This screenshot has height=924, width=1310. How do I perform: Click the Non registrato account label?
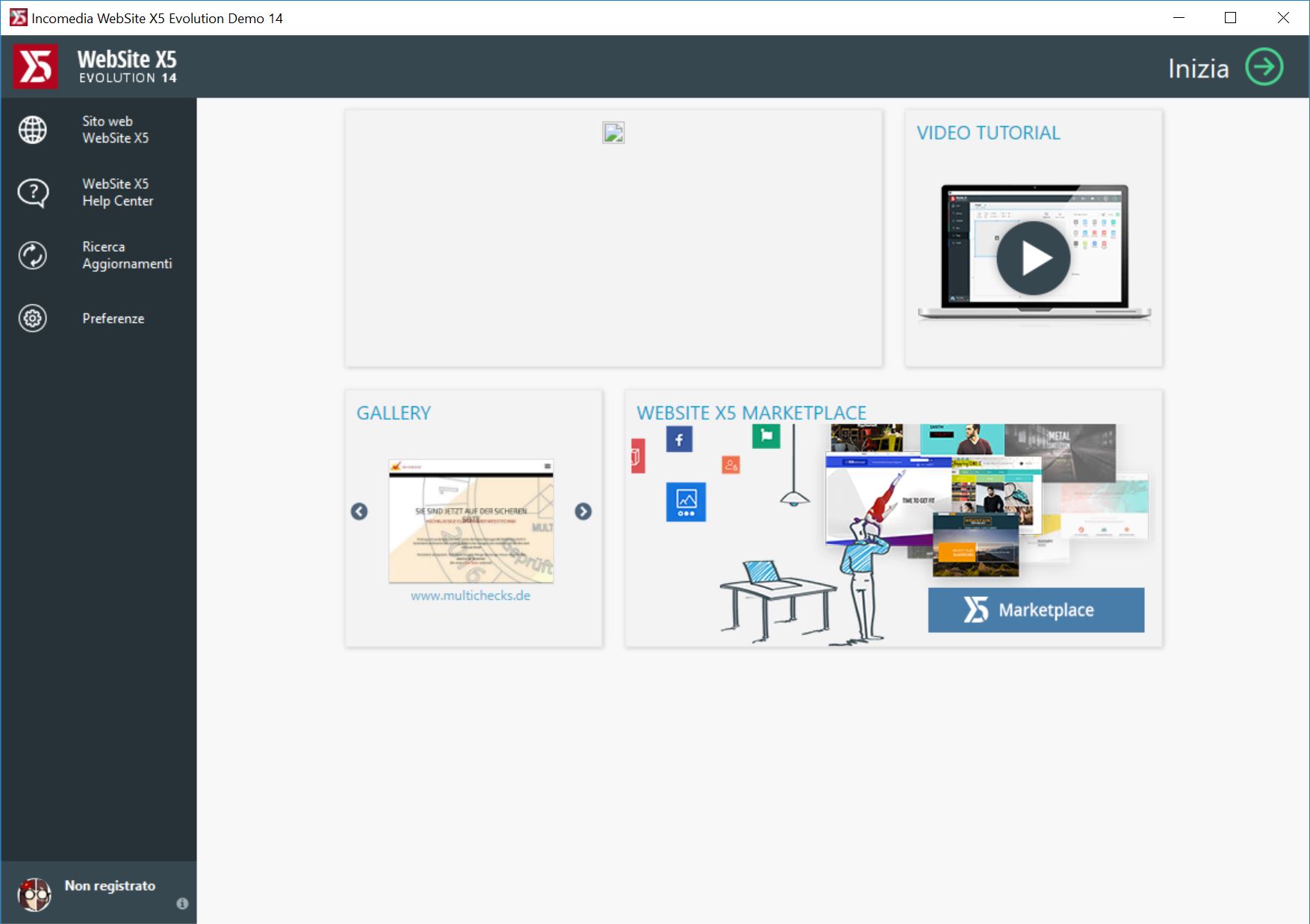tap(110, 886)
